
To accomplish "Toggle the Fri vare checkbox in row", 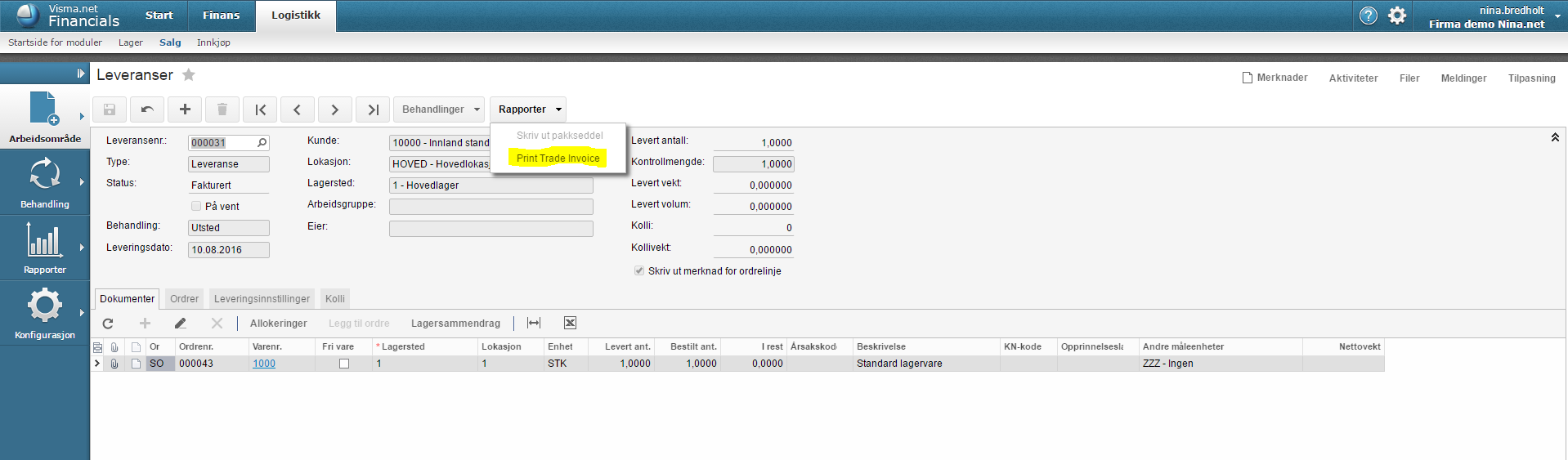I will [x=344, y=364].
